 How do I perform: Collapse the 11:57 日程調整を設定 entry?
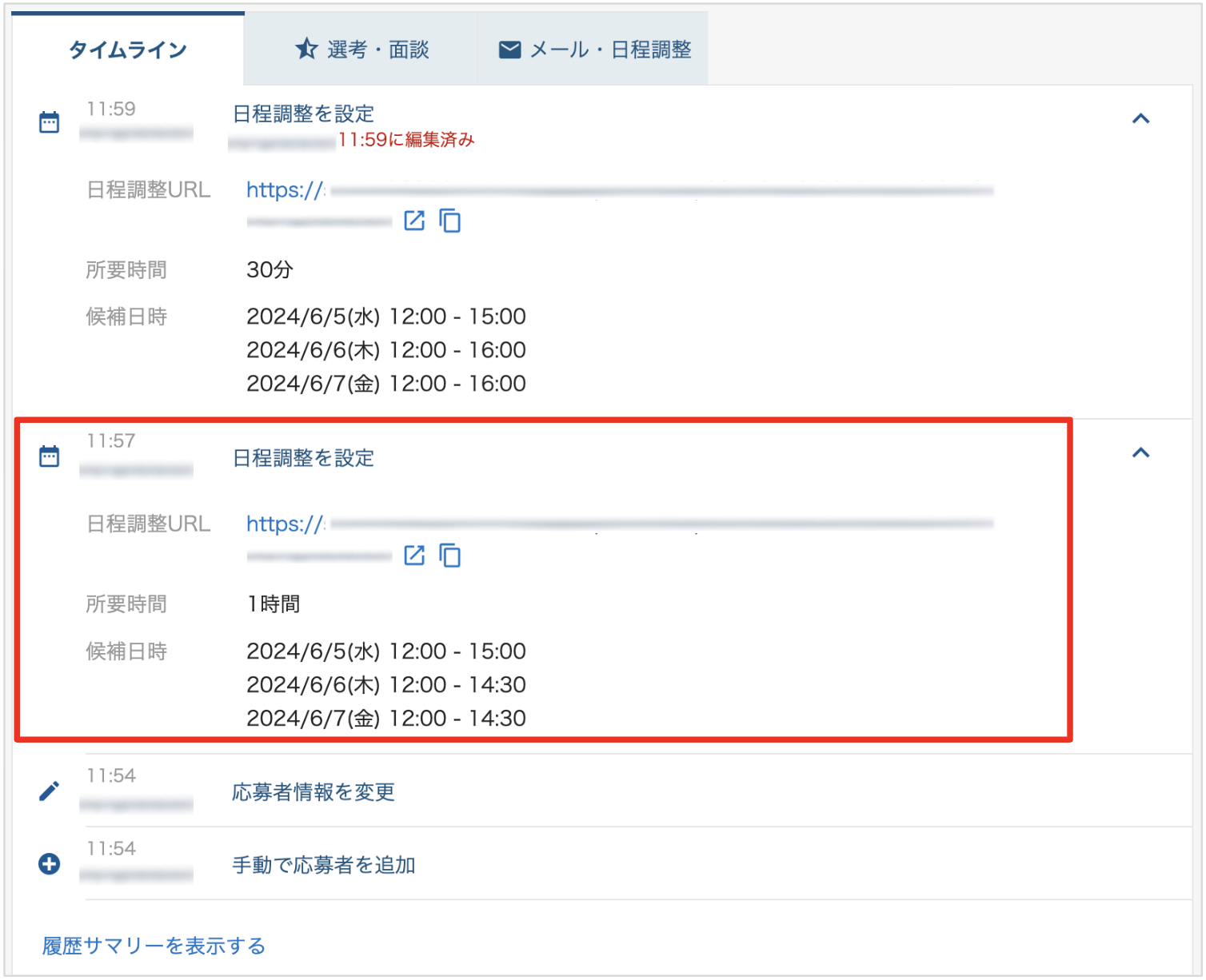point(1141,453)
